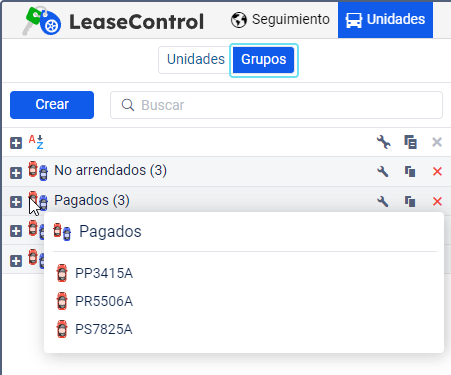The image size is (451, 375).
Task: Expand the No arrendados group
Action: tap(16, 173)
